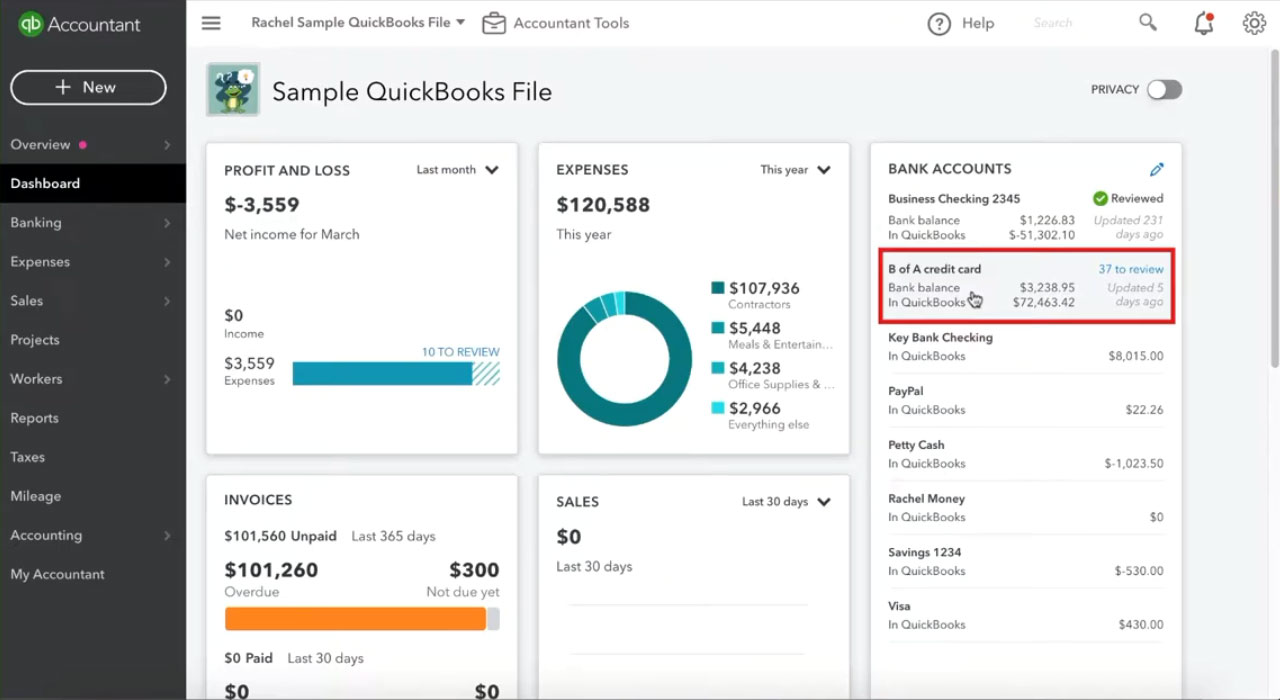Click the $8,015.00 Key Bank balance
Image resolution: width=1280 pixels, height=700 pixels.
point(1136,356)
